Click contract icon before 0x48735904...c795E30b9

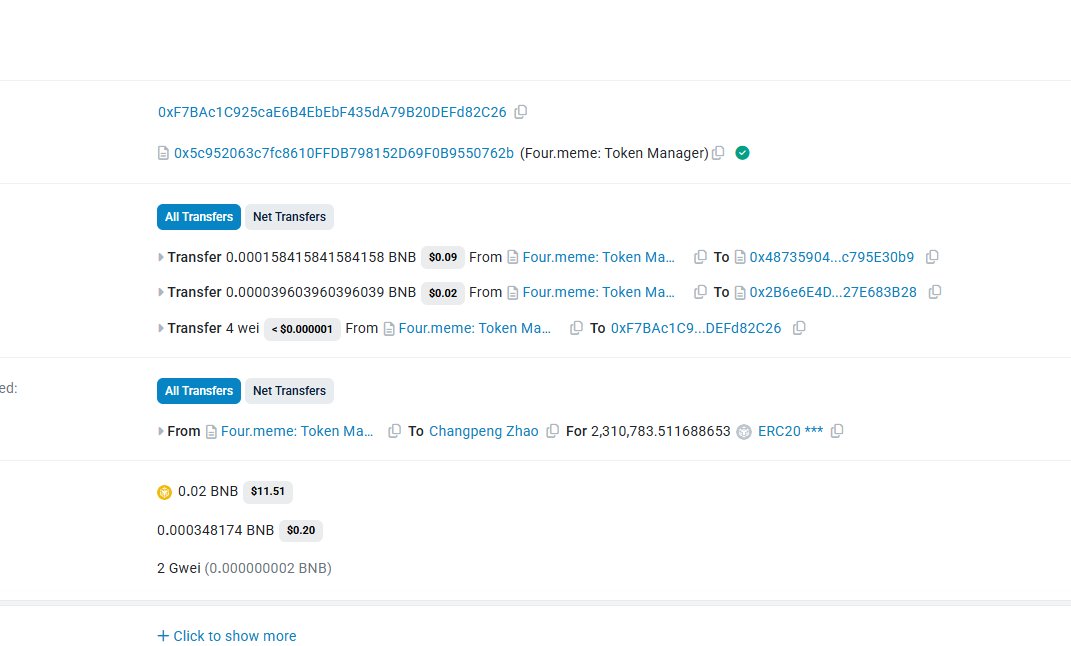[740, 257]
